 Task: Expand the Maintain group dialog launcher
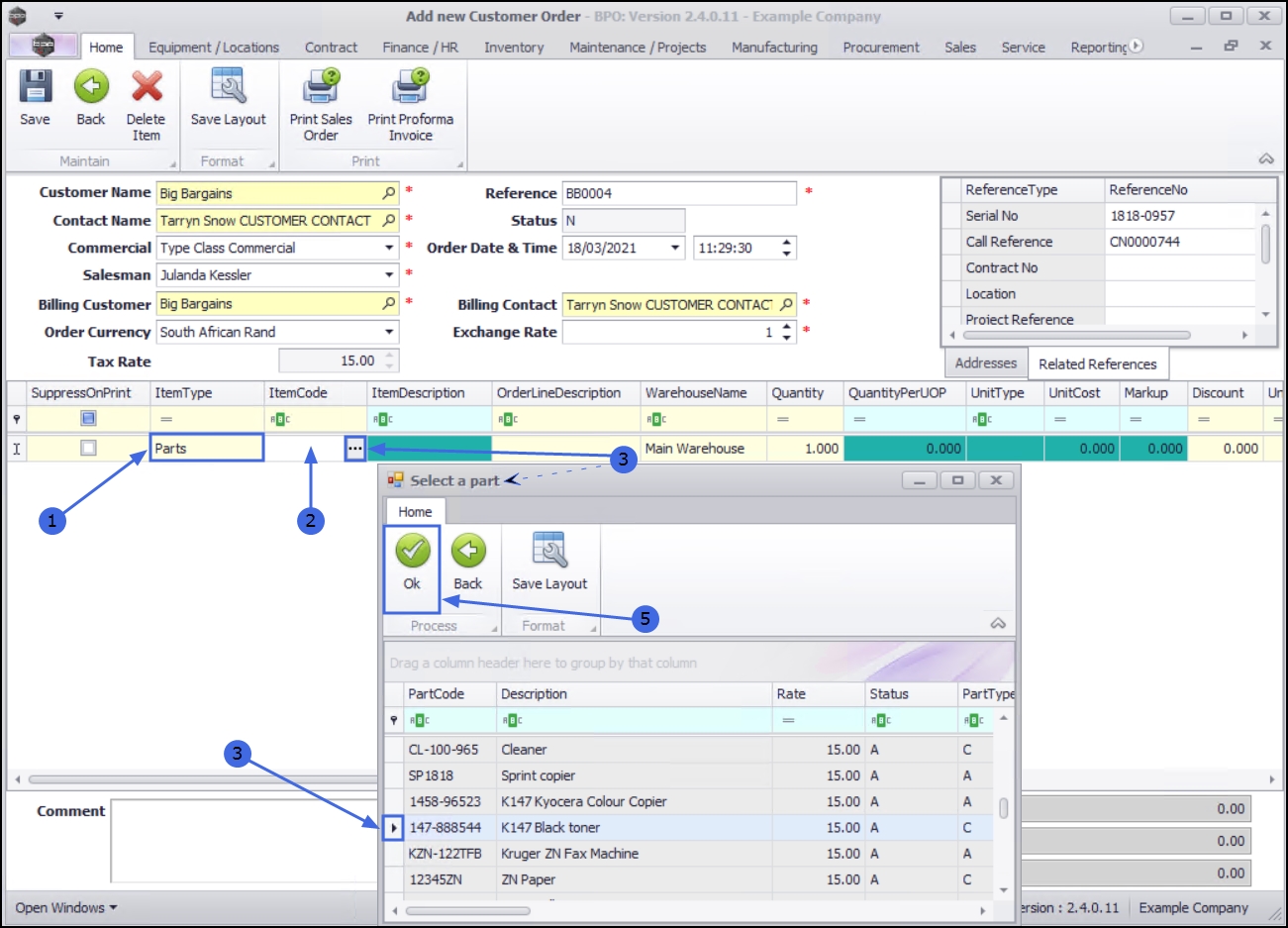pos(173,163)
